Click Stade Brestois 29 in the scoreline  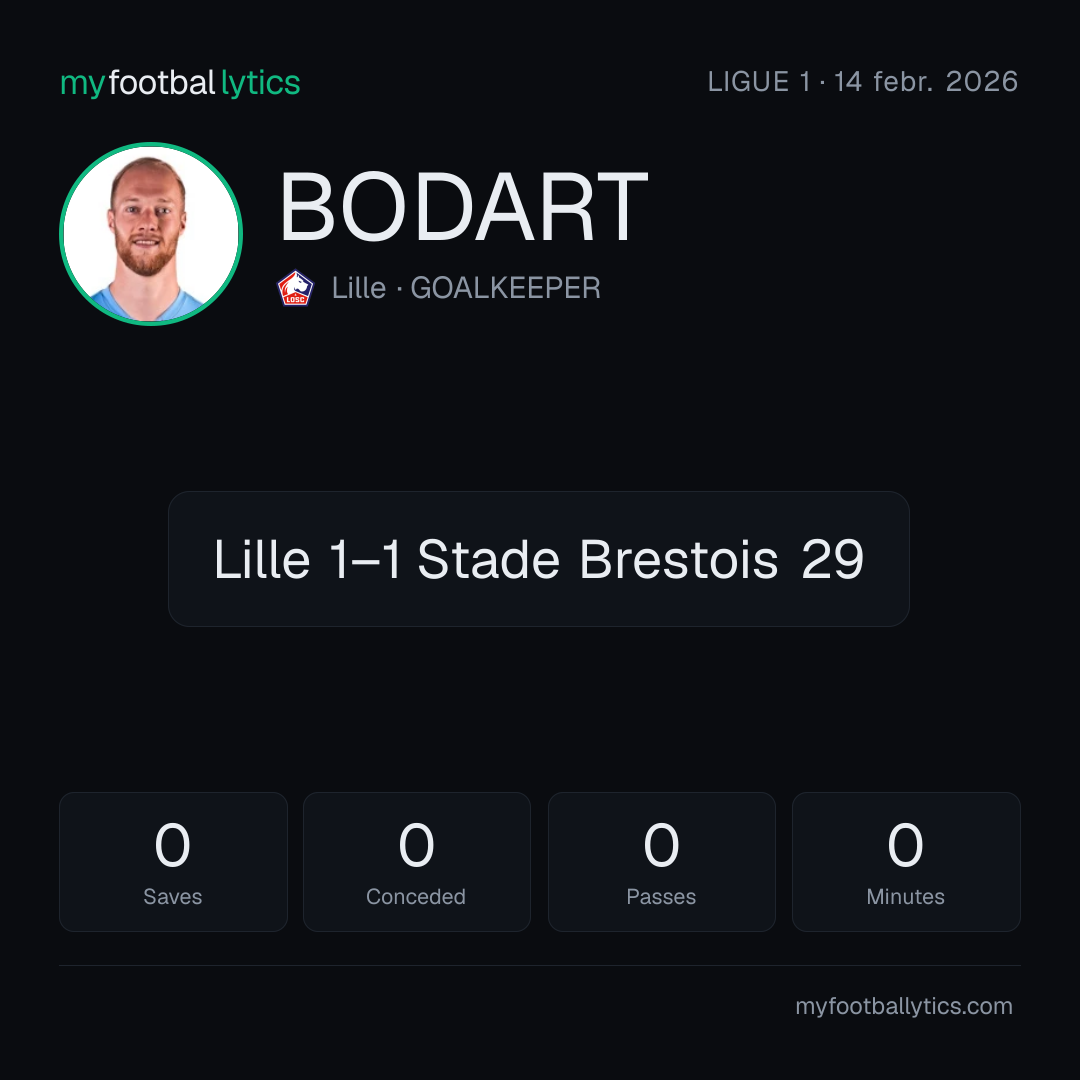click(641, 559)
